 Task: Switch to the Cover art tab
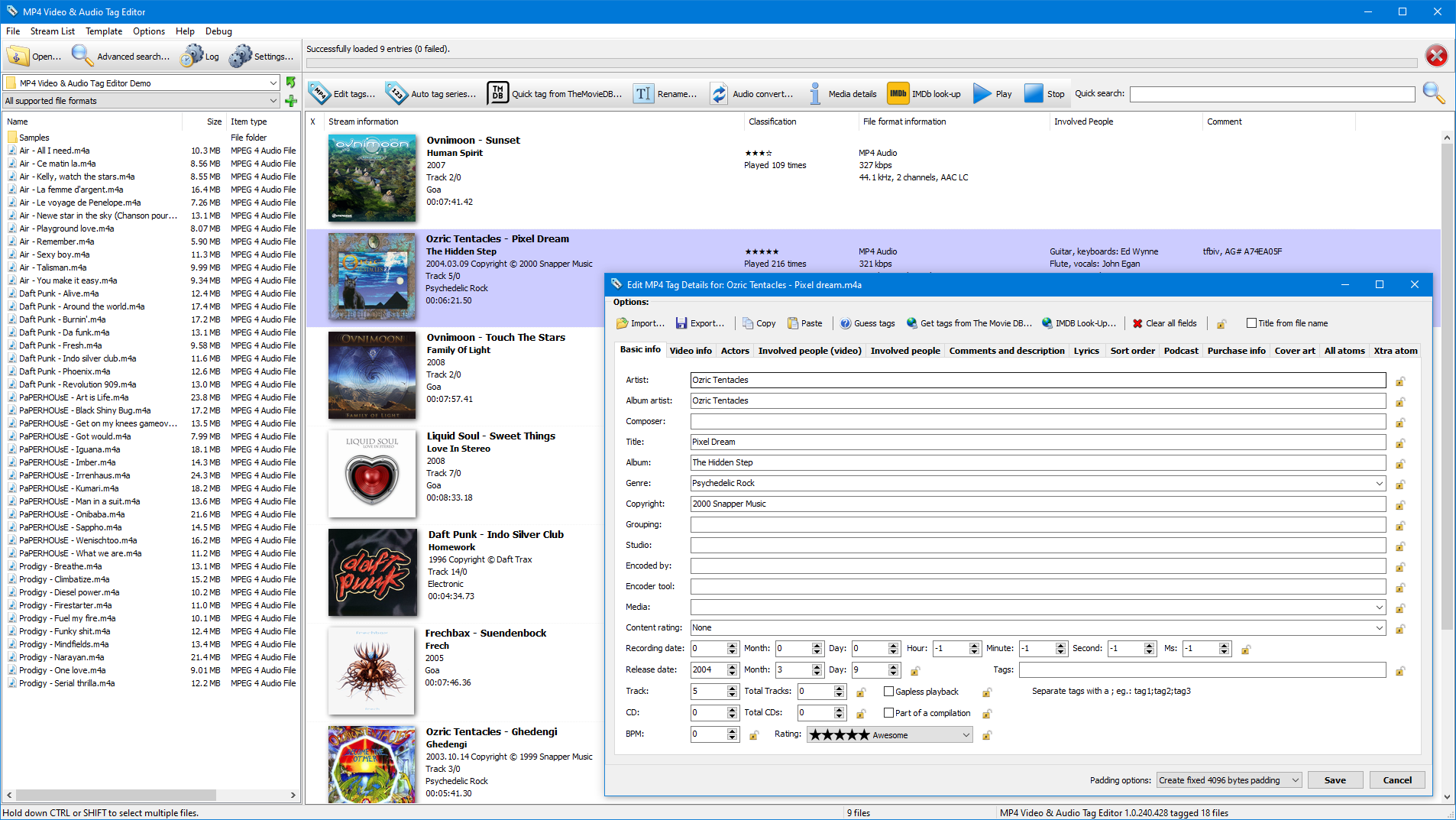(x=1295, y=351)
